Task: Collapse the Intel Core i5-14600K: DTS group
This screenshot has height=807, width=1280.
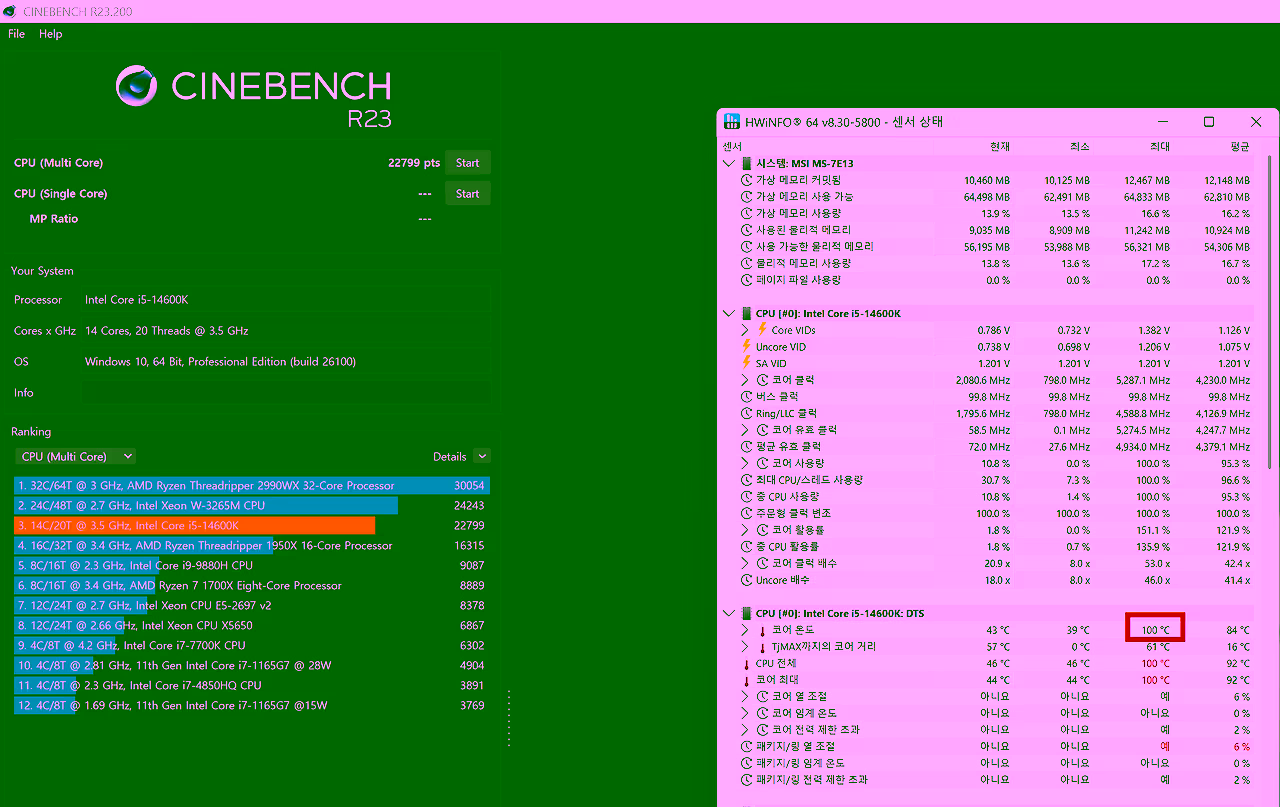Action: point(728,613)
